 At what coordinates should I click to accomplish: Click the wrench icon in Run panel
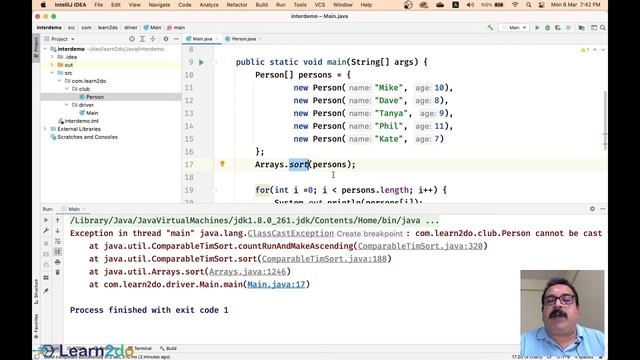pos(46,231)
